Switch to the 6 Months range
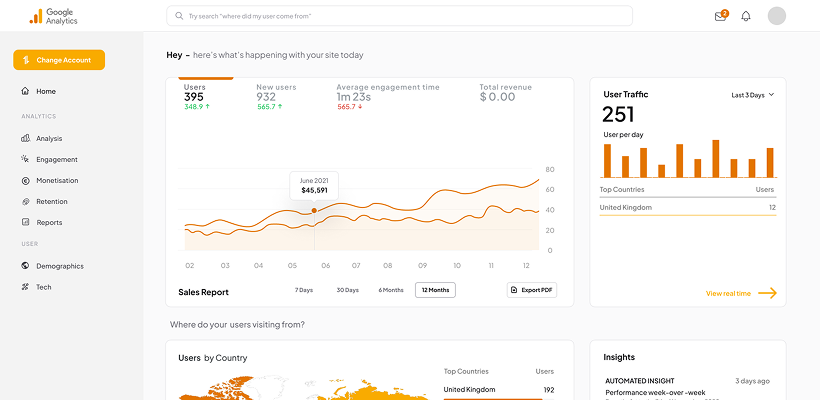 [x=391, y=290]
